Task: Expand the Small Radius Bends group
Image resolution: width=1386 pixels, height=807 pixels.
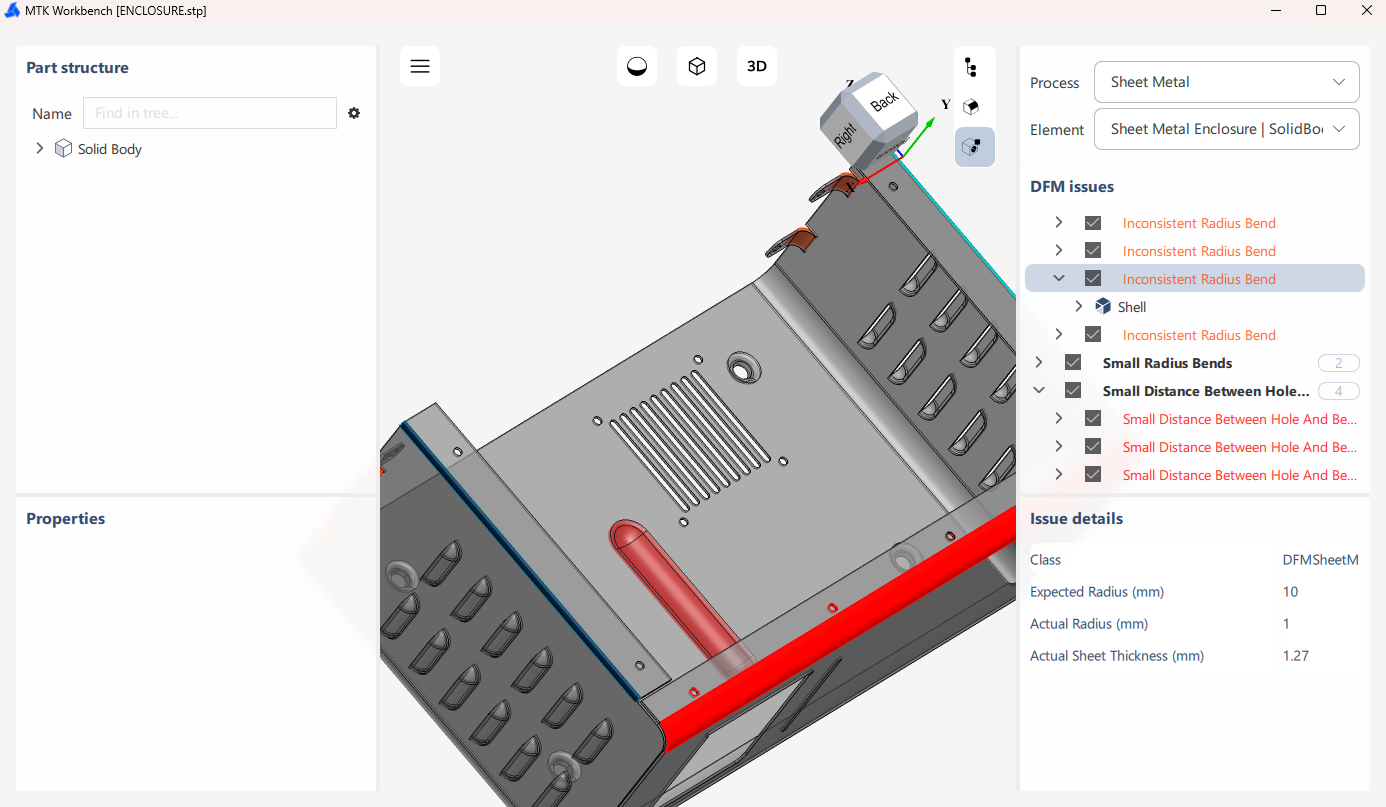Action: coord(1039,363)
